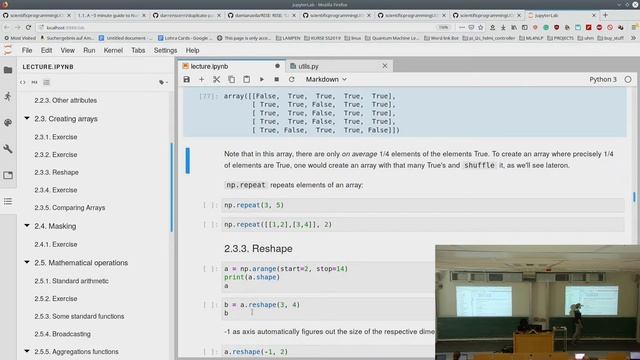
Task: Switch to the lecture.ipynb tab
Action: (231, 66)
